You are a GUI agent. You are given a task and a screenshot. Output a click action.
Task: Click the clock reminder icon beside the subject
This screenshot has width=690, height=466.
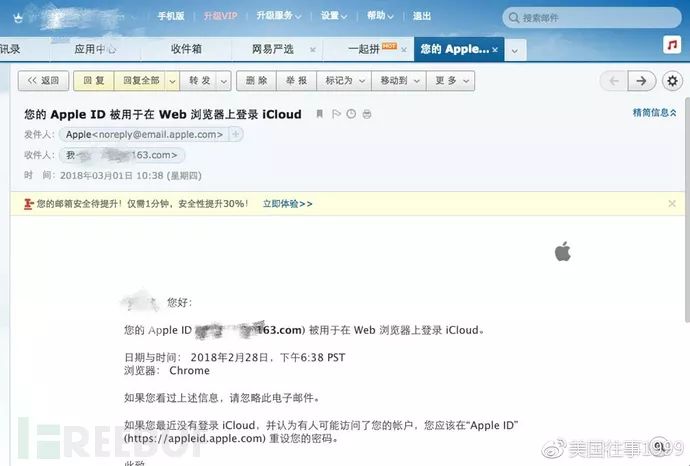(351, 114)
